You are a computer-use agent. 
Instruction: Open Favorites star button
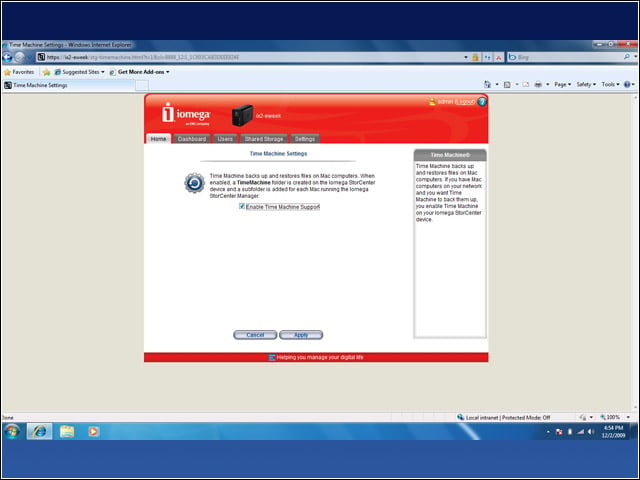tap(7, 72)
